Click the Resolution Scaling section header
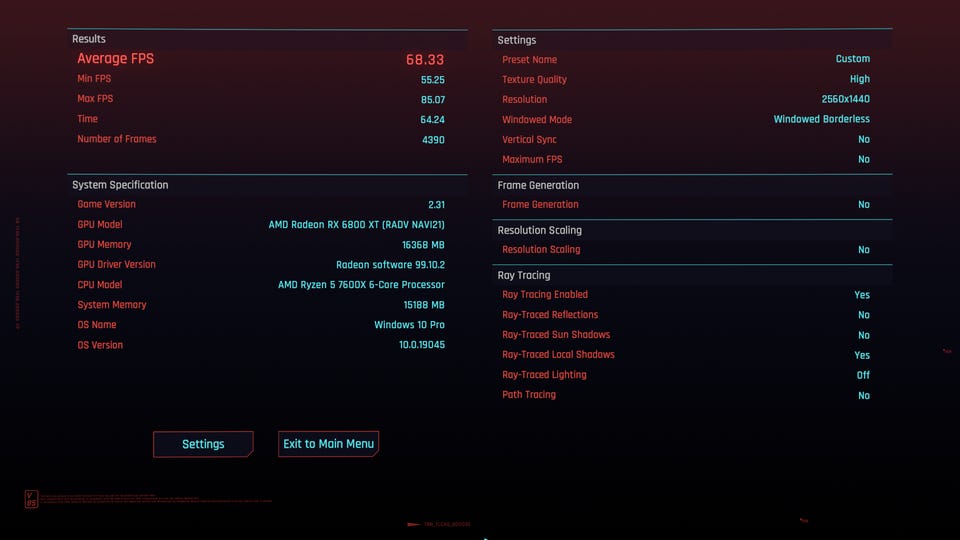Viewport: 960px width, 540px height. [x=539, y=230]
